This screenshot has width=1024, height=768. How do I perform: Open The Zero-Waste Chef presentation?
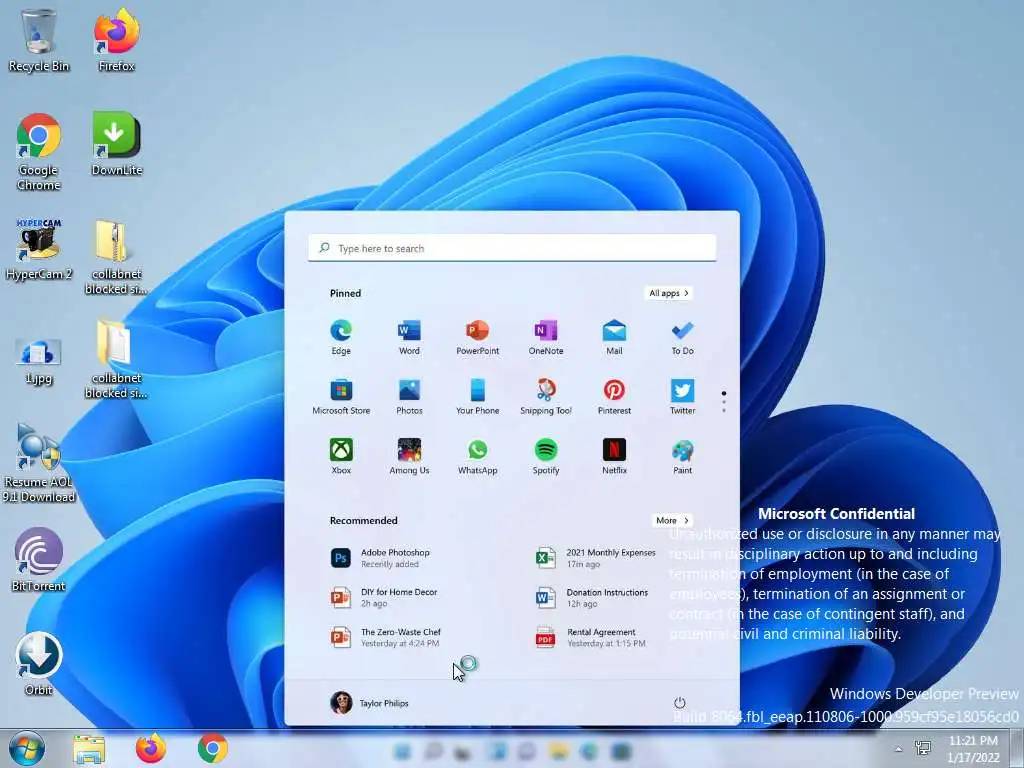pos(385,637)
